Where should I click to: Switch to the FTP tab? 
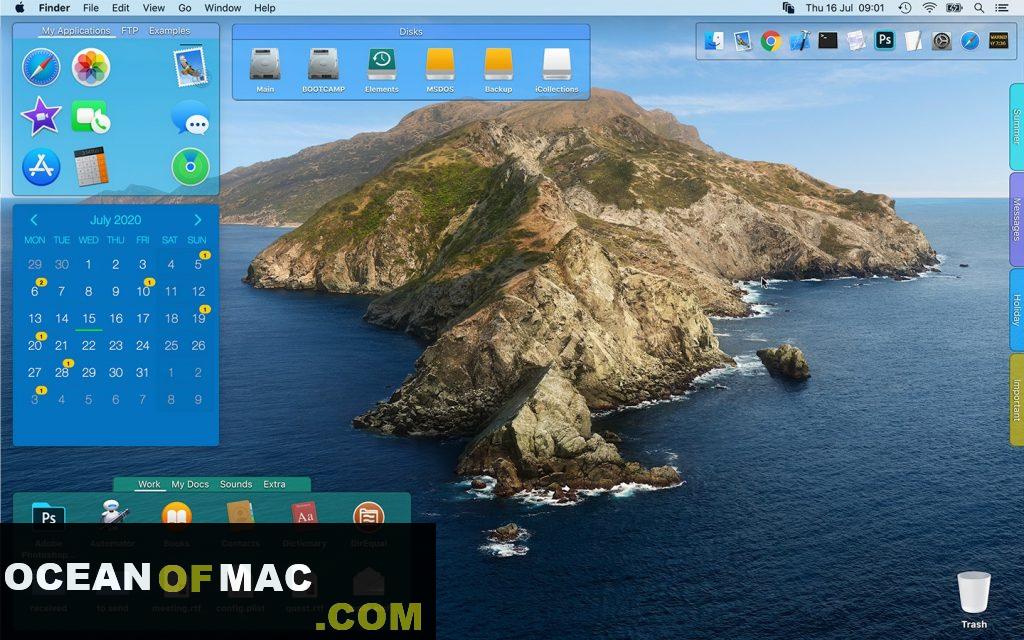(x=129, y=31)
